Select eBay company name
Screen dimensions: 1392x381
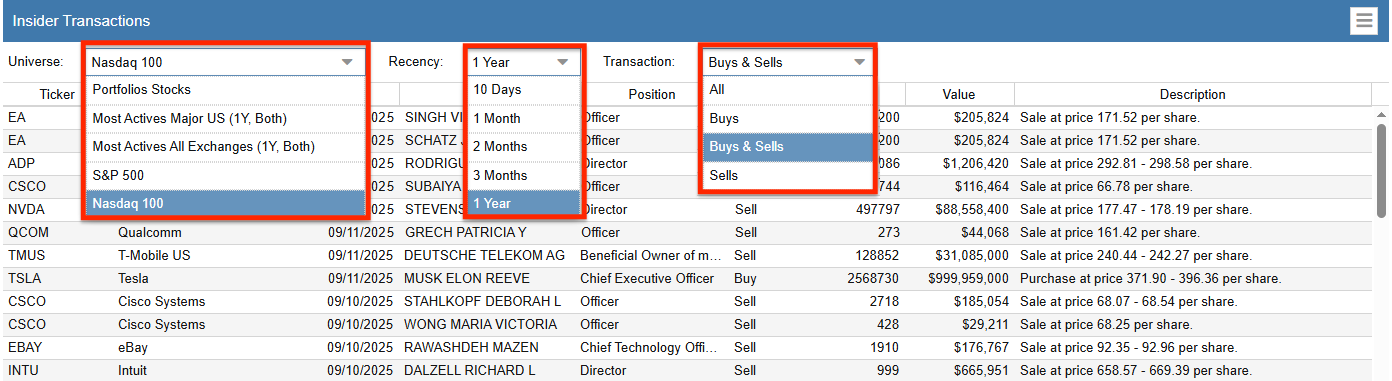(133, 347)
